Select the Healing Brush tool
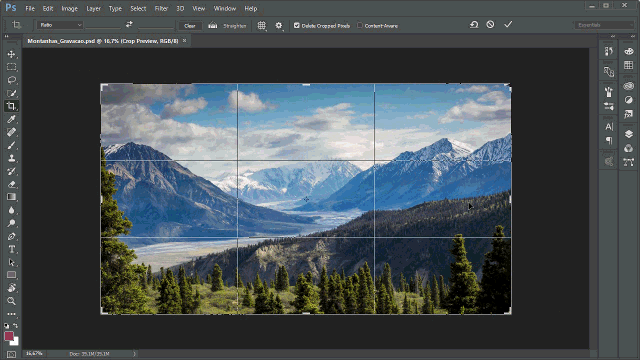Image resolution: width=640 pixels, height=360 pixels. [11, 132]
